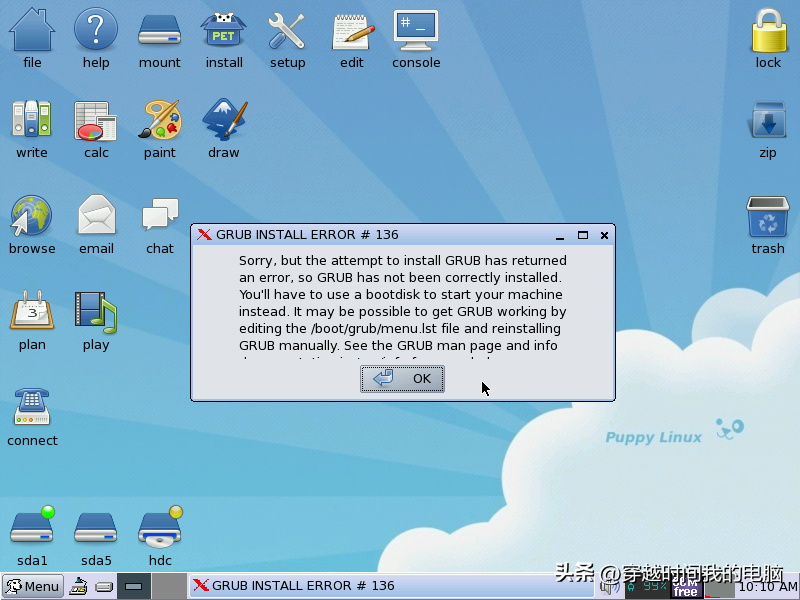Maximize the GRUB INSTALL ERROR dialog

(x=583, y=235)
